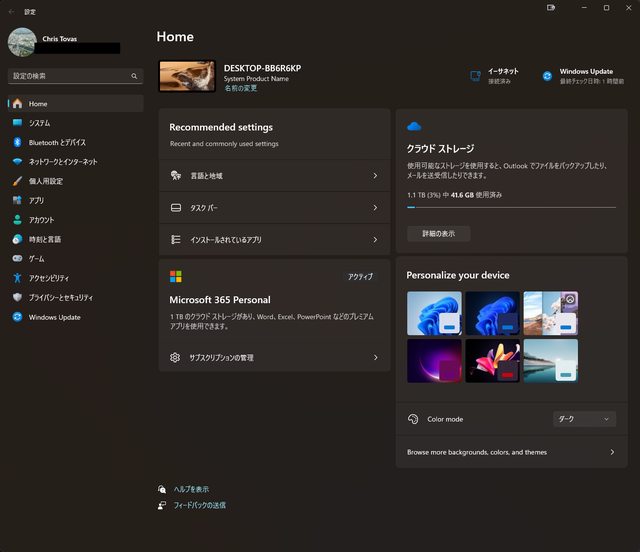The height and width of the screenshot is (552, 640).
Task: Select システム in the sidebar menu
Action: pyautogui.click(x=40, y=123)
